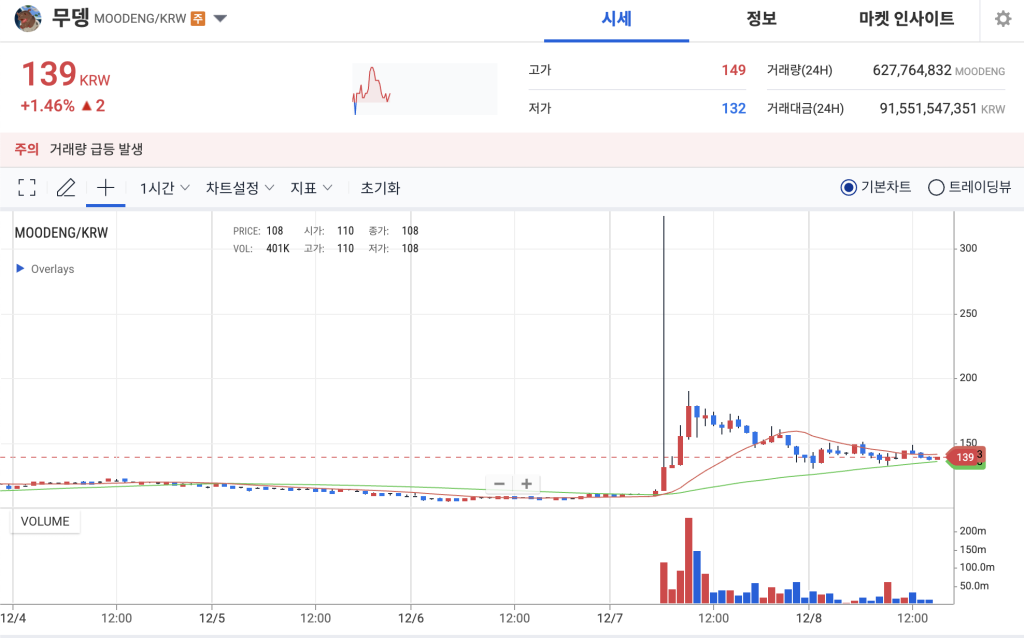
Task: Click the plus chart tool icon
Action: coord(105,187)
